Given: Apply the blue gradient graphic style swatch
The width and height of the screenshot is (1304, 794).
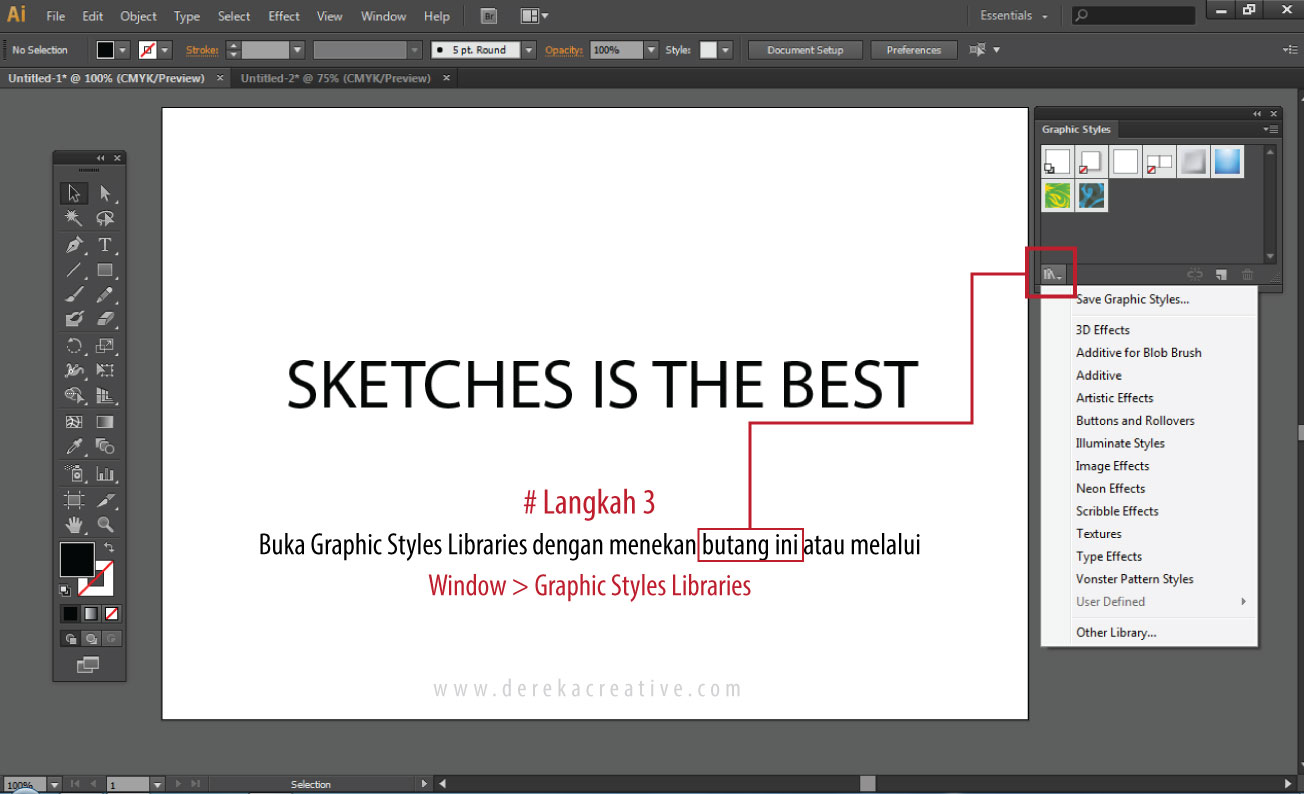Looking at the screenshot, I should (1228, 161).
